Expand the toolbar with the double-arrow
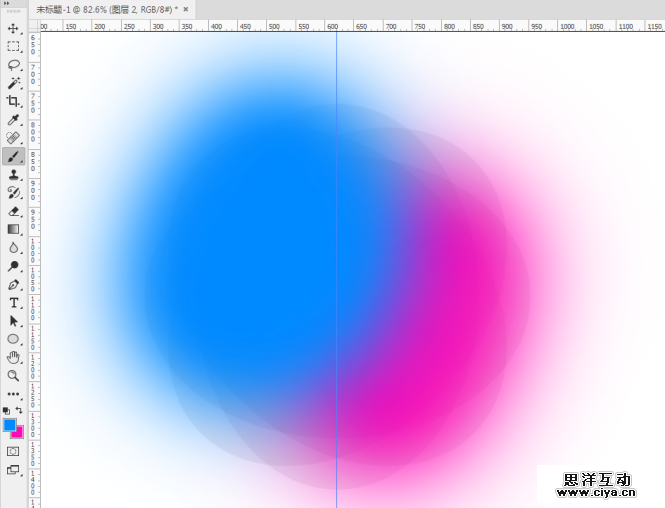The width and height of the screenshot is (665, 508). point(6,3)
